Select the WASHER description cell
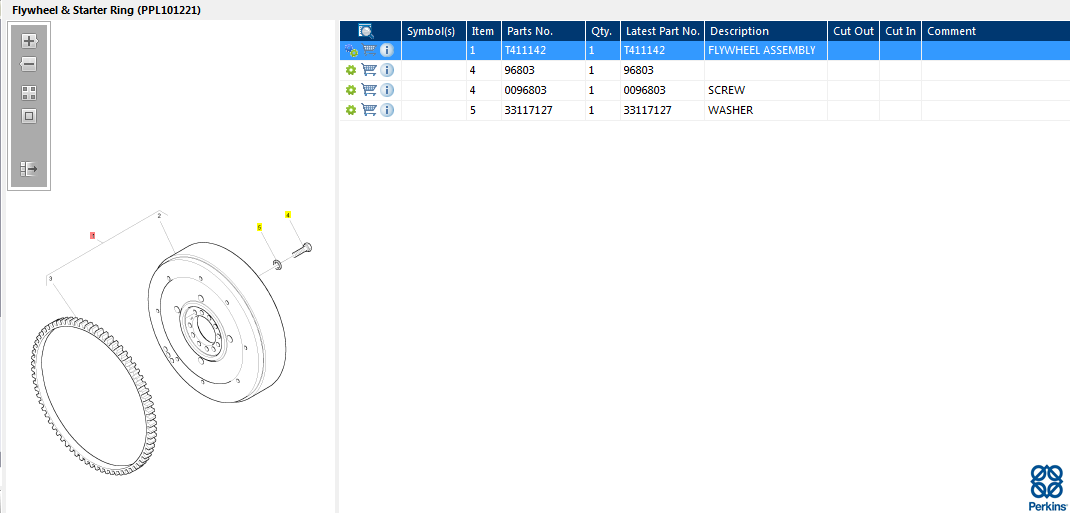Viewport: 1070px width, 513px height. pyautogui.click(x=766, y=110)
